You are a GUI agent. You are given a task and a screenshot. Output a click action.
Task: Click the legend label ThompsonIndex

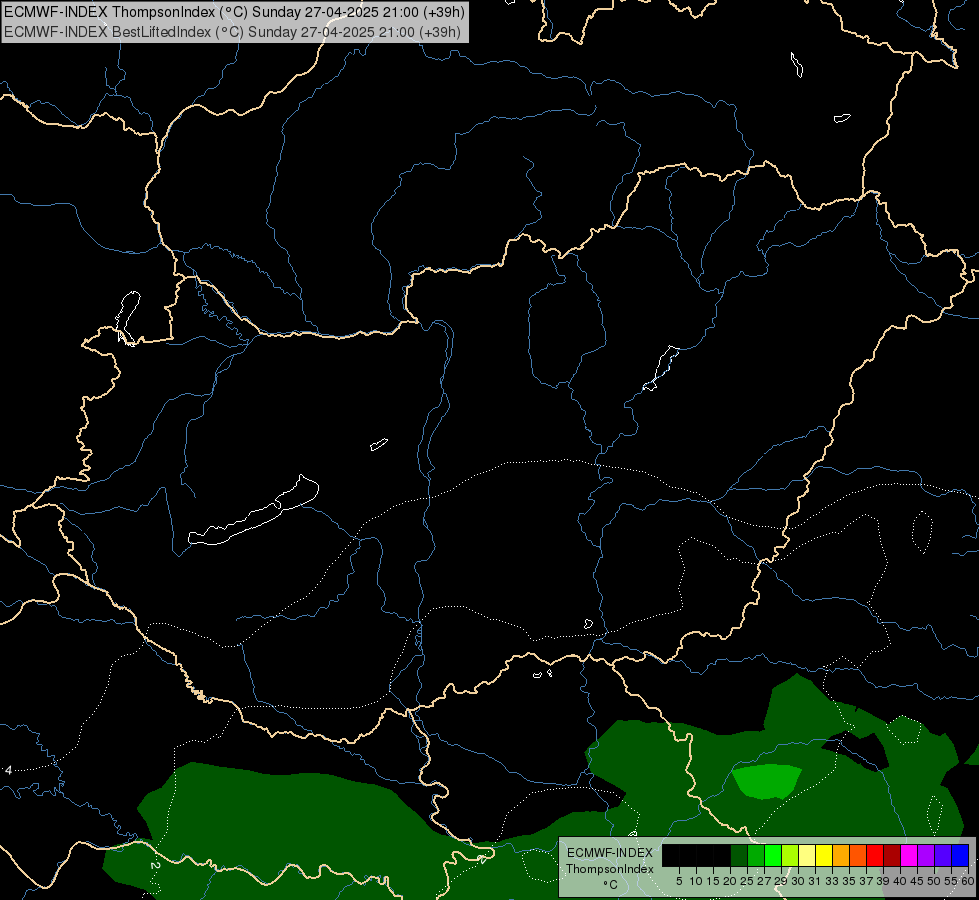pos(610,869)
